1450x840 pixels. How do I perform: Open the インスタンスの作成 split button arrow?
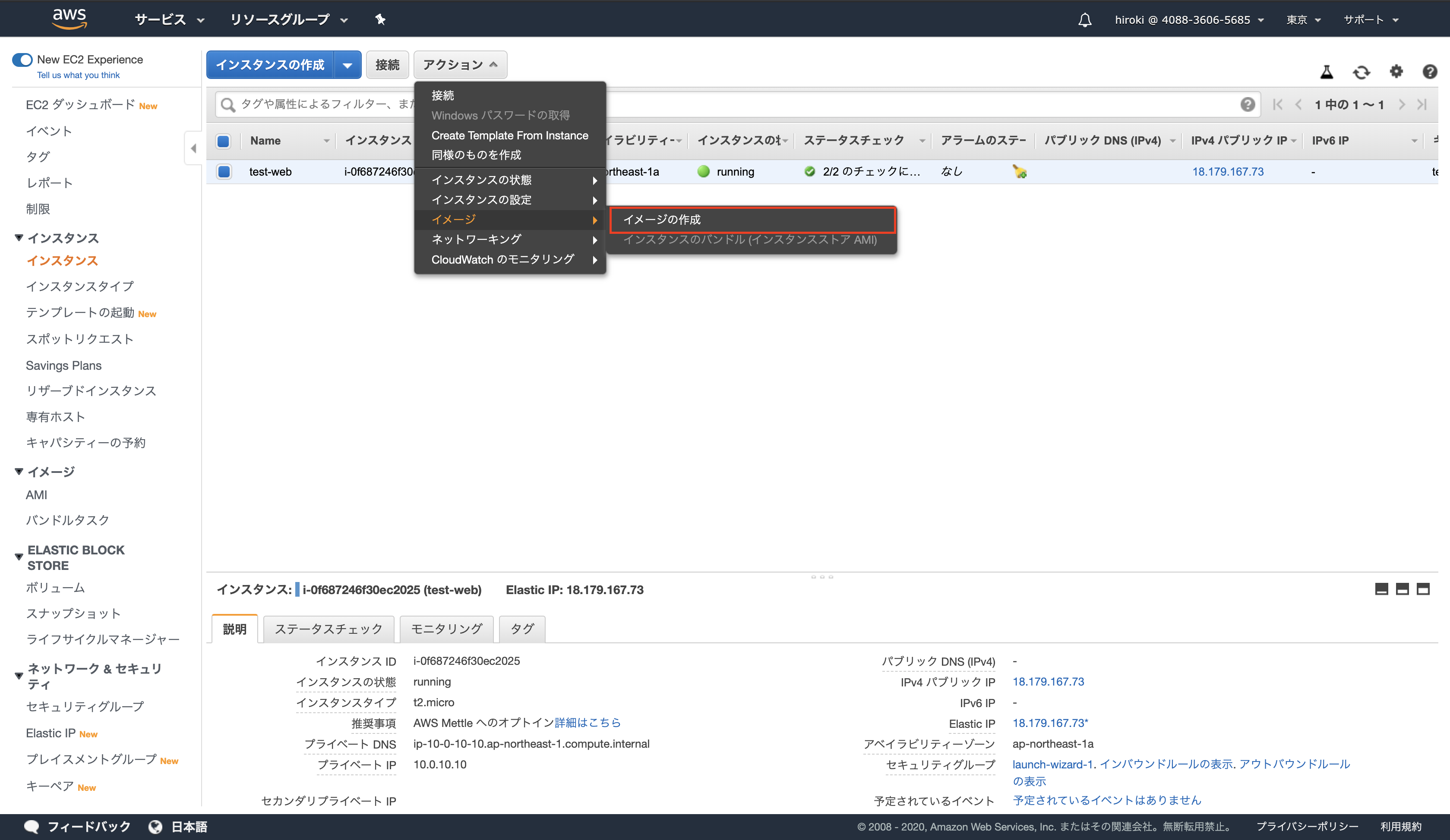point(347,64)
